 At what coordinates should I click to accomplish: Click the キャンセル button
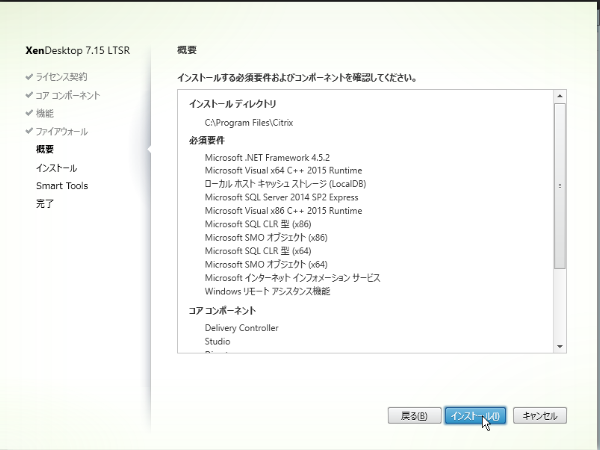[540, 416]
